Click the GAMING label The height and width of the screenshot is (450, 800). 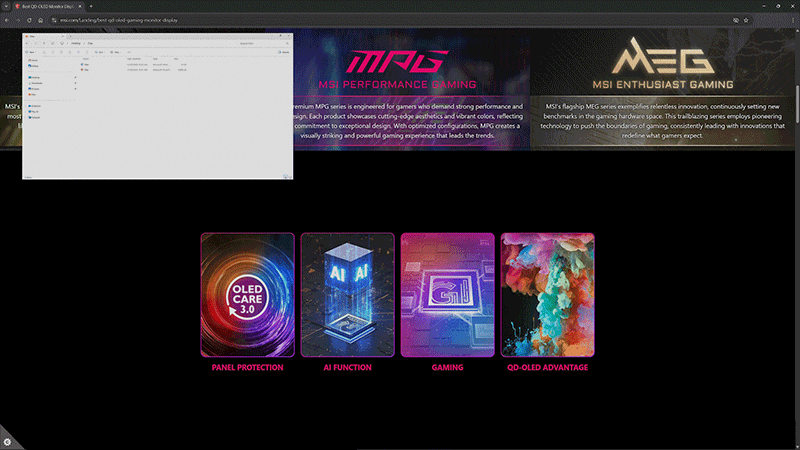(x=447, y=367)
